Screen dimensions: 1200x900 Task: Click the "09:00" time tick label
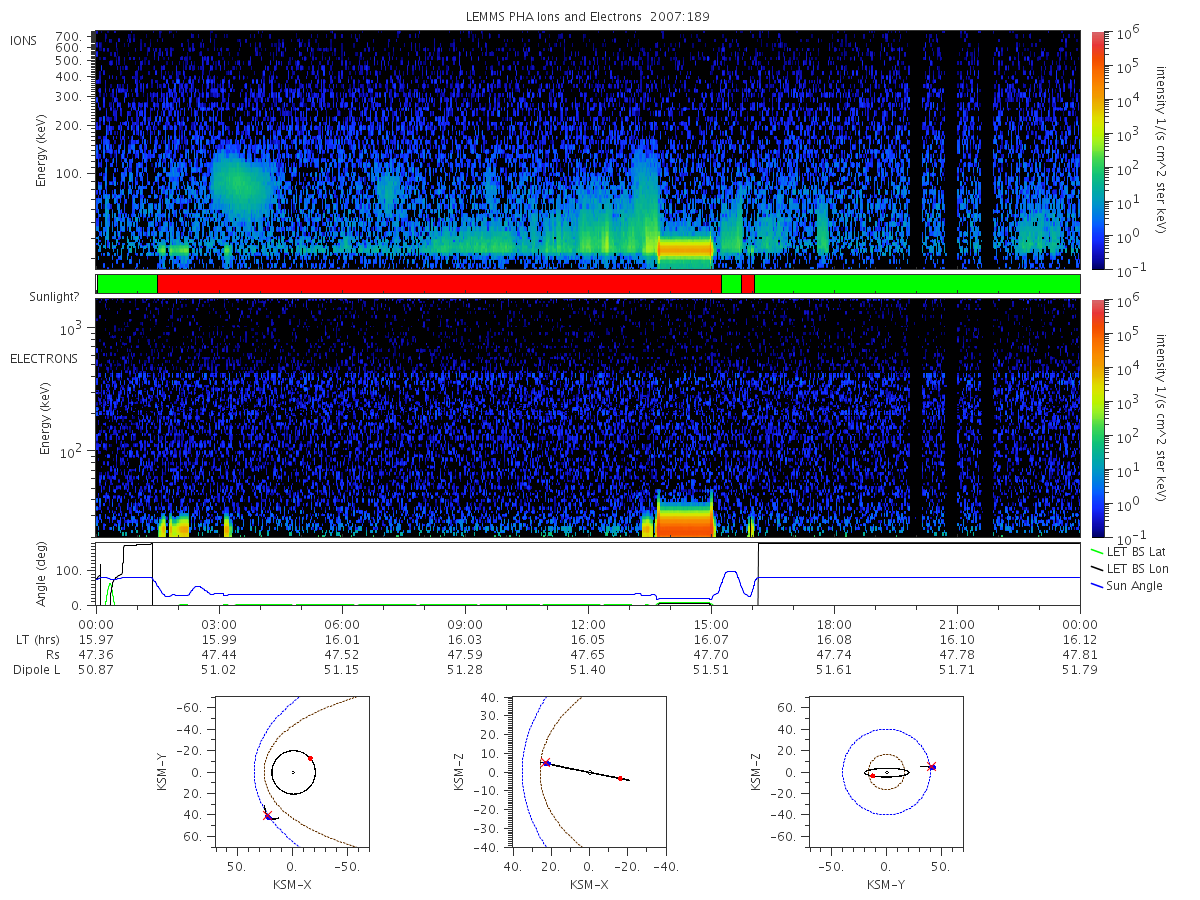(465, 626)
